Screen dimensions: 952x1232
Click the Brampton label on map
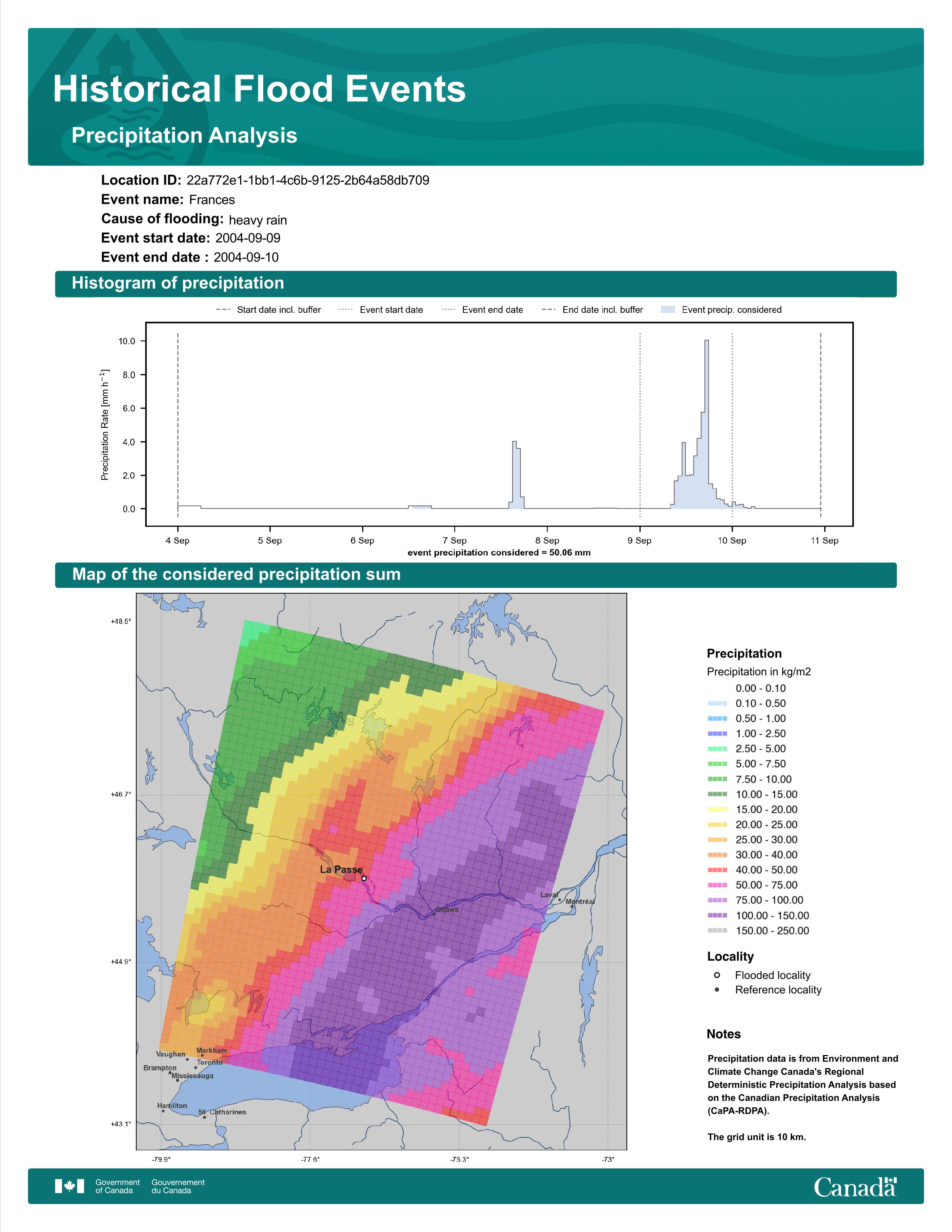coord(160,1068)
